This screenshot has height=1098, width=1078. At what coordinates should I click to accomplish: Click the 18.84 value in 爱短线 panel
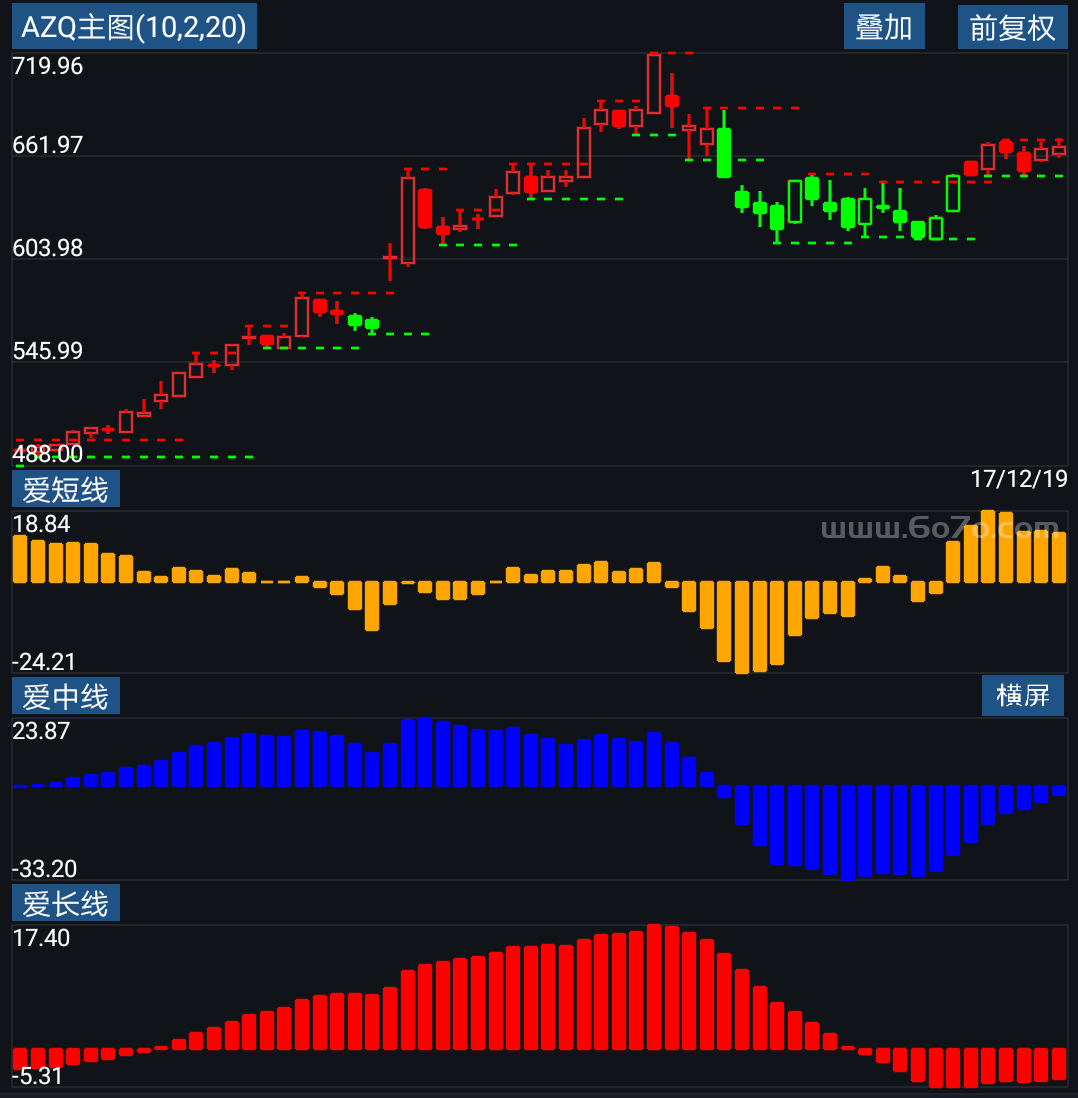[42, 525]
